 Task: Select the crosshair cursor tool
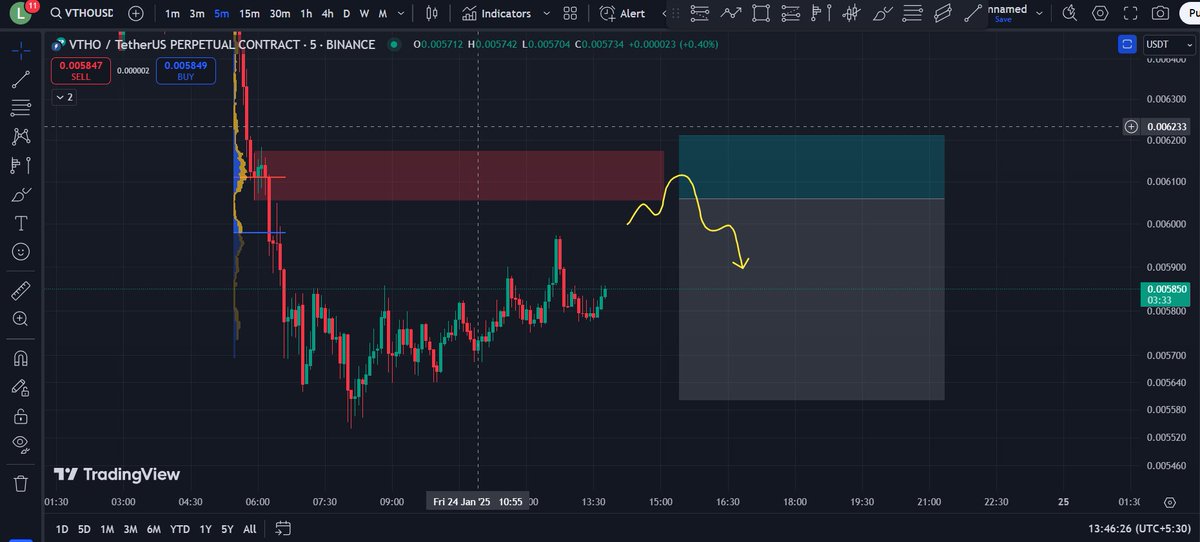pyautogui.click(x=21, y=50)
